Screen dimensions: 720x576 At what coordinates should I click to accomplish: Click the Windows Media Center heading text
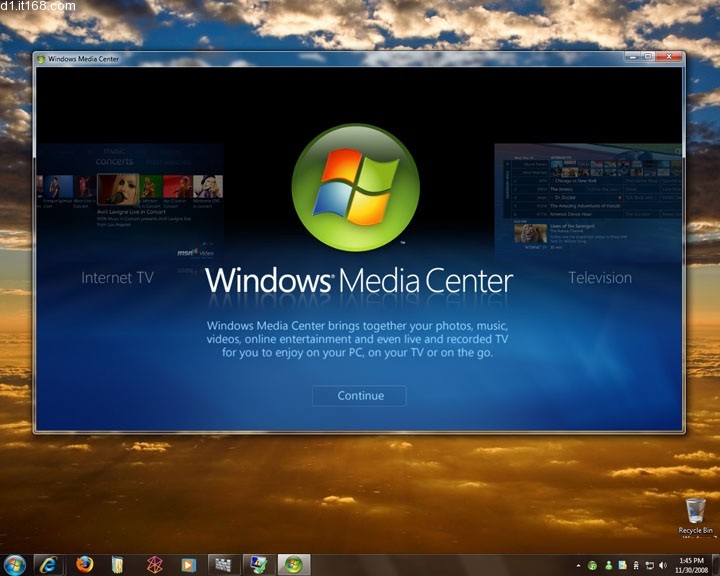pos(359,280)
